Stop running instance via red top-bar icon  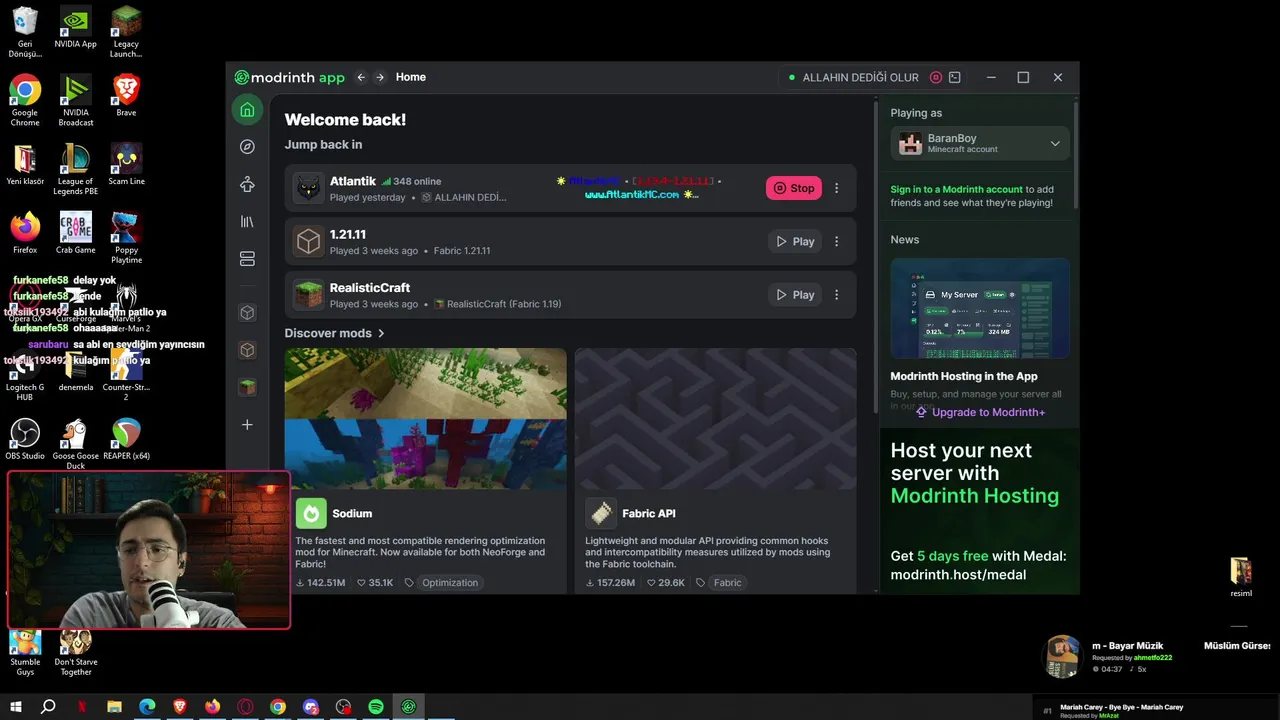[936, 77]
